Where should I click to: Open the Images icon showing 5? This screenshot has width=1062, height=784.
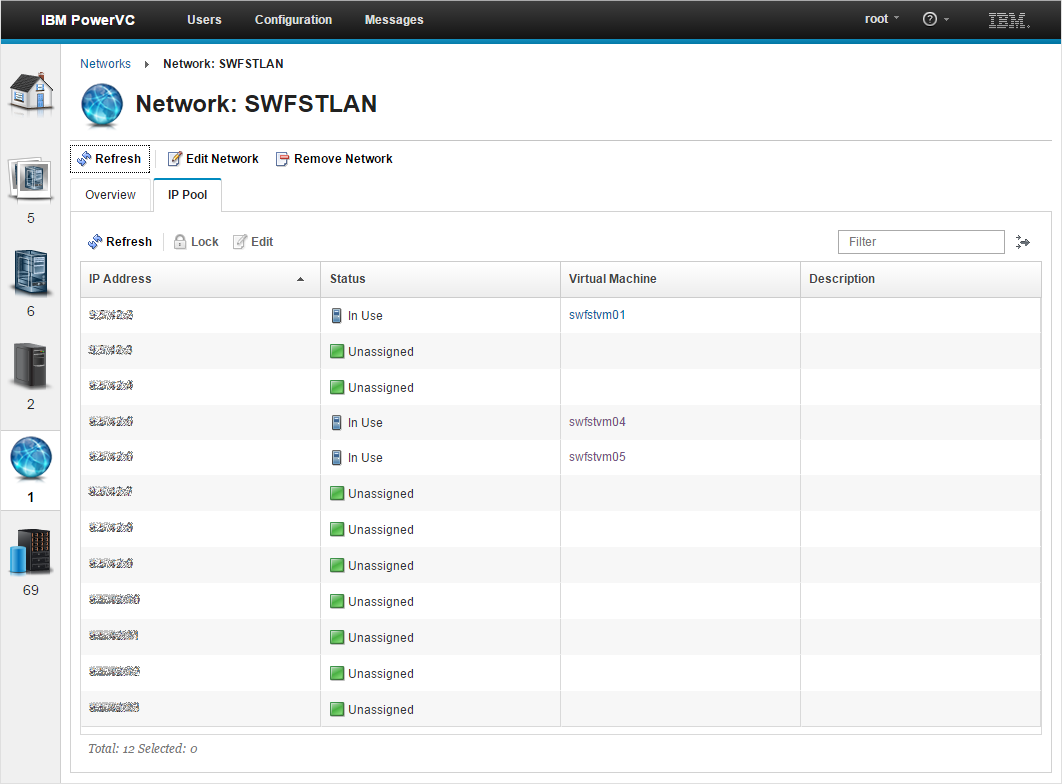(30, 179)
